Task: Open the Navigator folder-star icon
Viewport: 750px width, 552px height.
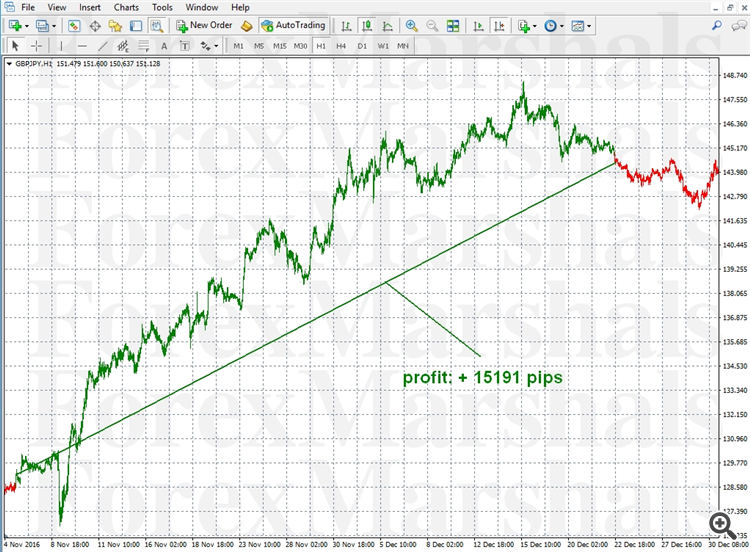Action: (115, 26)
